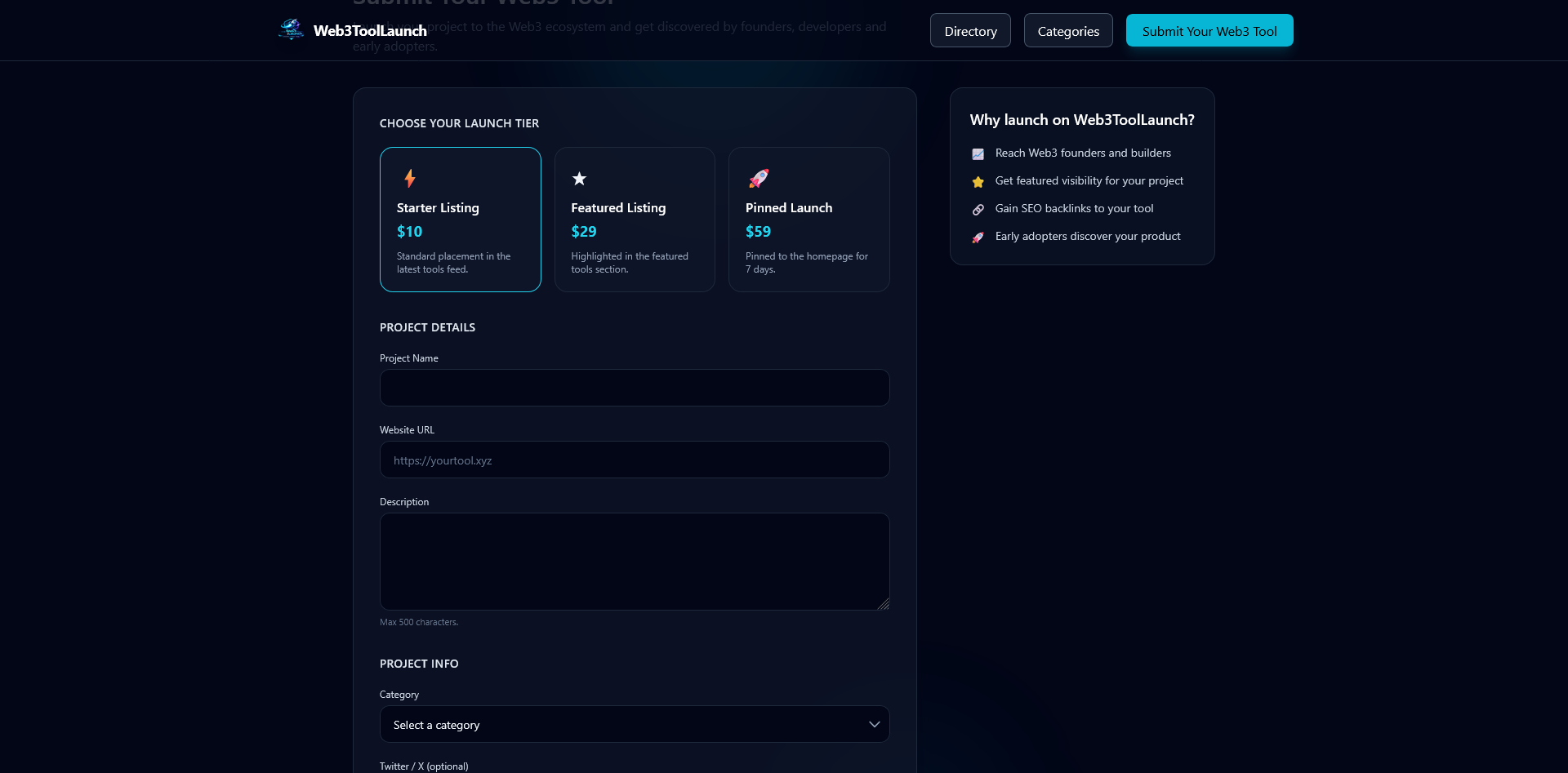Click 'Get featured visibility for your project' text
The image size is (1568, 773).
pyautogui.click(x=1089, y=180)
